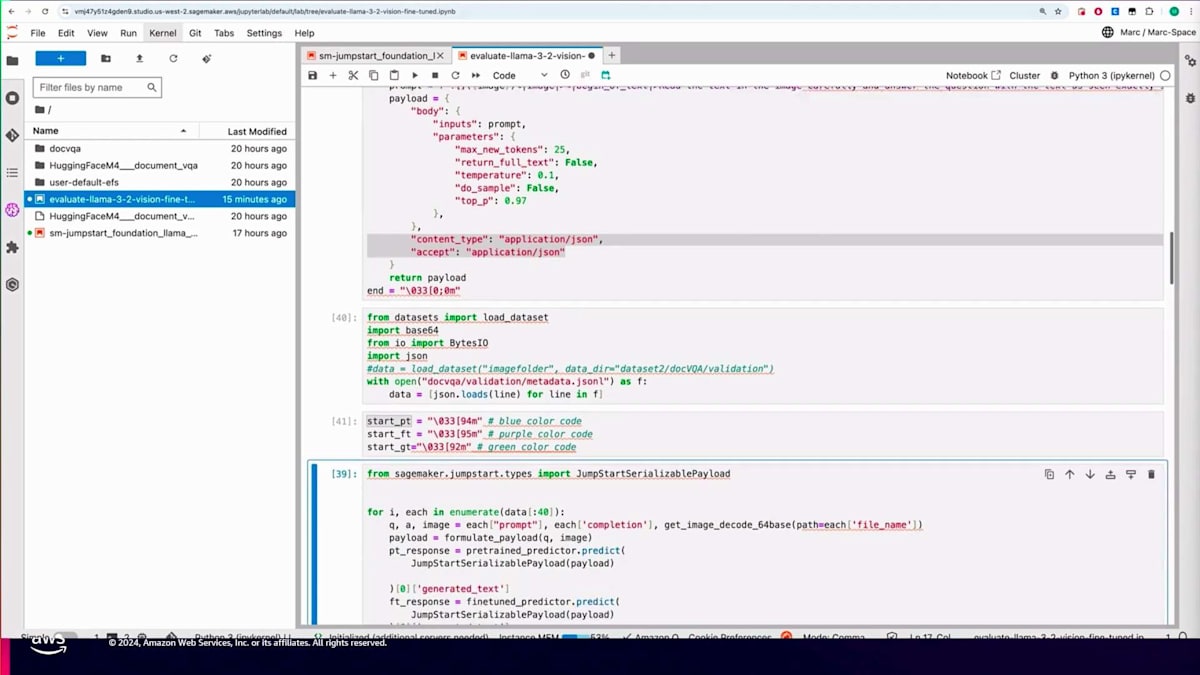Click the notebook vertical scrollbar

1171,257
